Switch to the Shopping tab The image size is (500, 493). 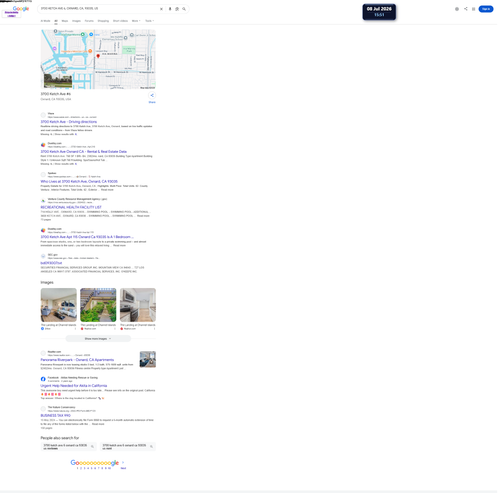click(103, 21)
